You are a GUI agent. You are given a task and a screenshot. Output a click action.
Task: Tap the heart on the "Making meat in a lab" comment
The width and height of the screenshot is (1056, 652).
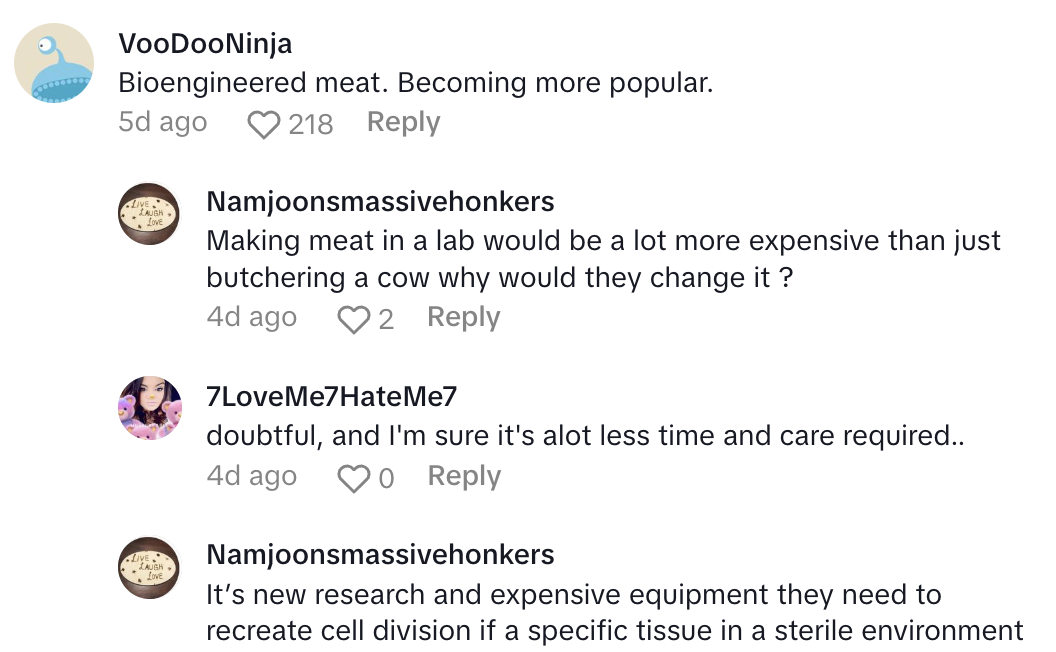pyautogui.click(x=353, y=319)
